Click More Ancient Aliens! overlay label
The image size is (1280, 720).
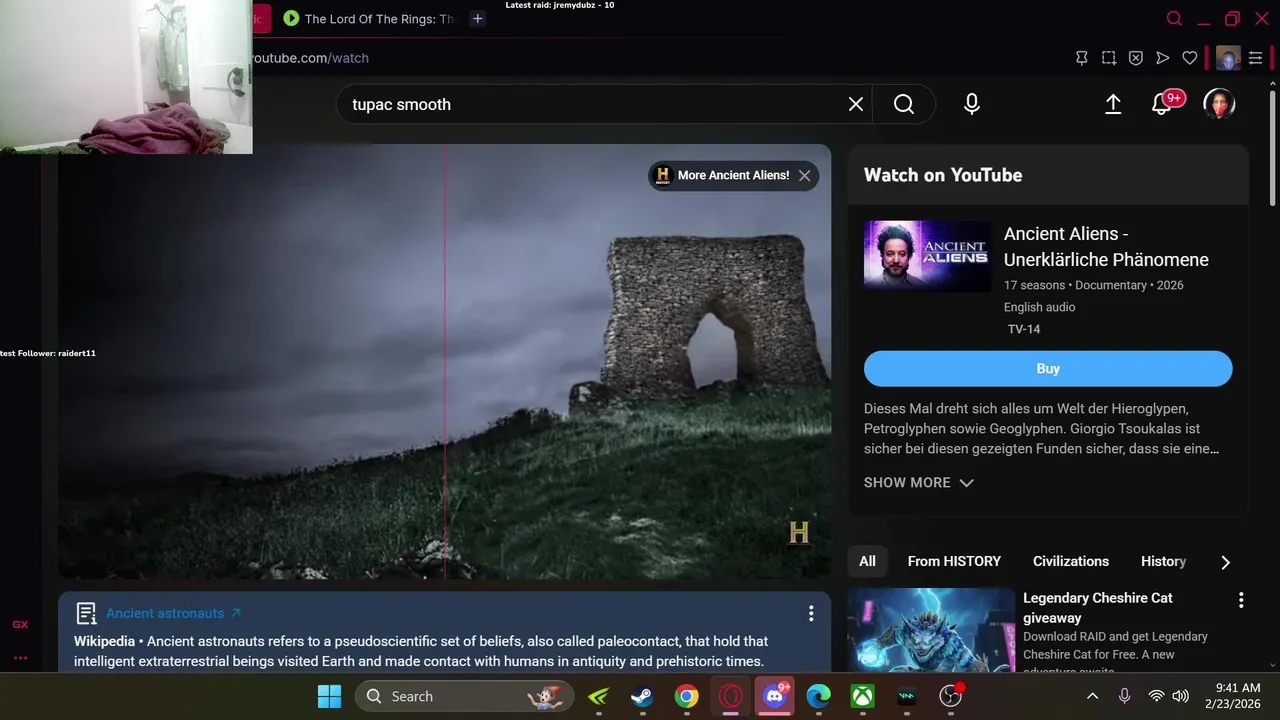coord(733,175)
